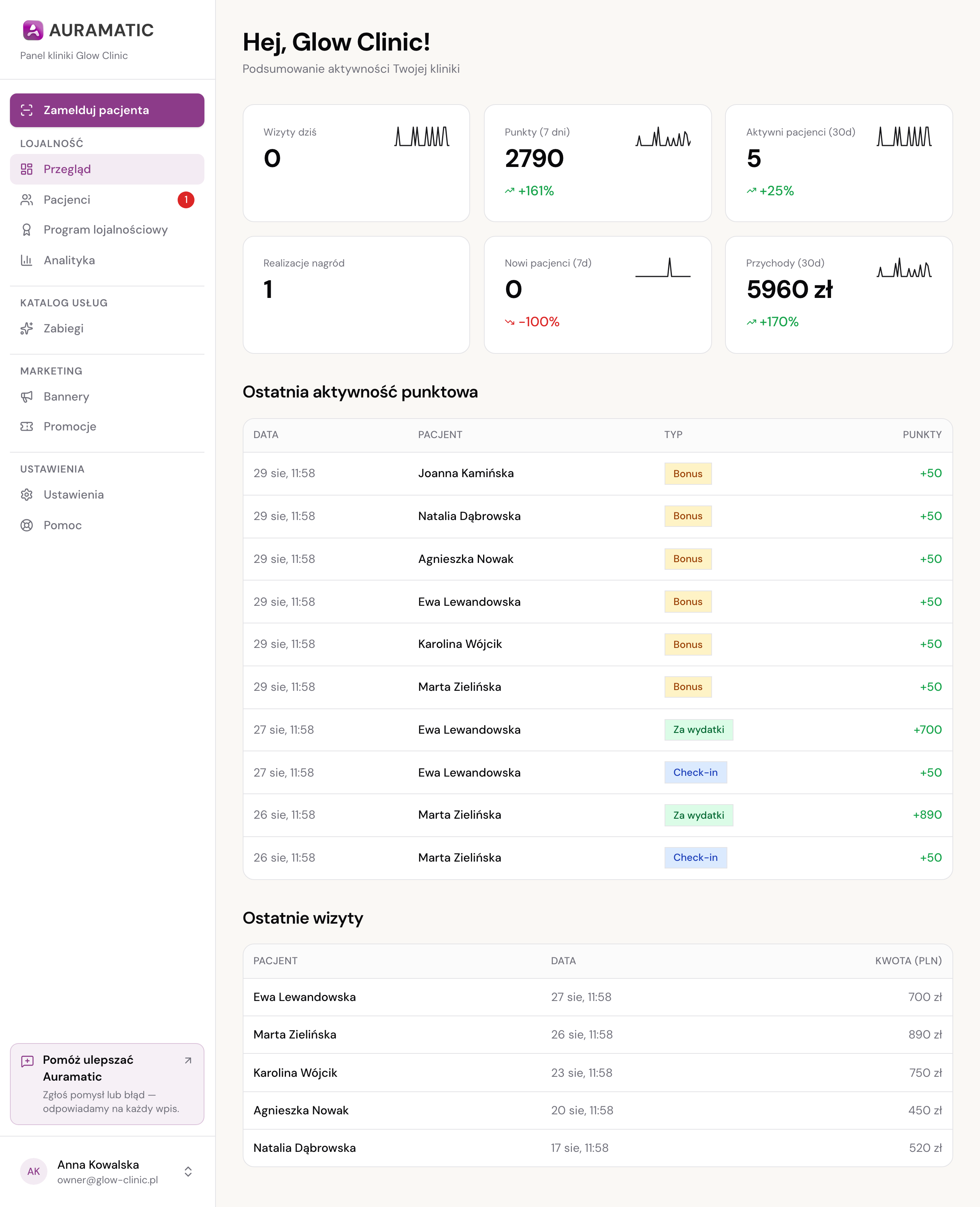This screenshot has width=980, height=1207.
Task: Click the Pacjenci people icon
Action: tap(26, 200)
